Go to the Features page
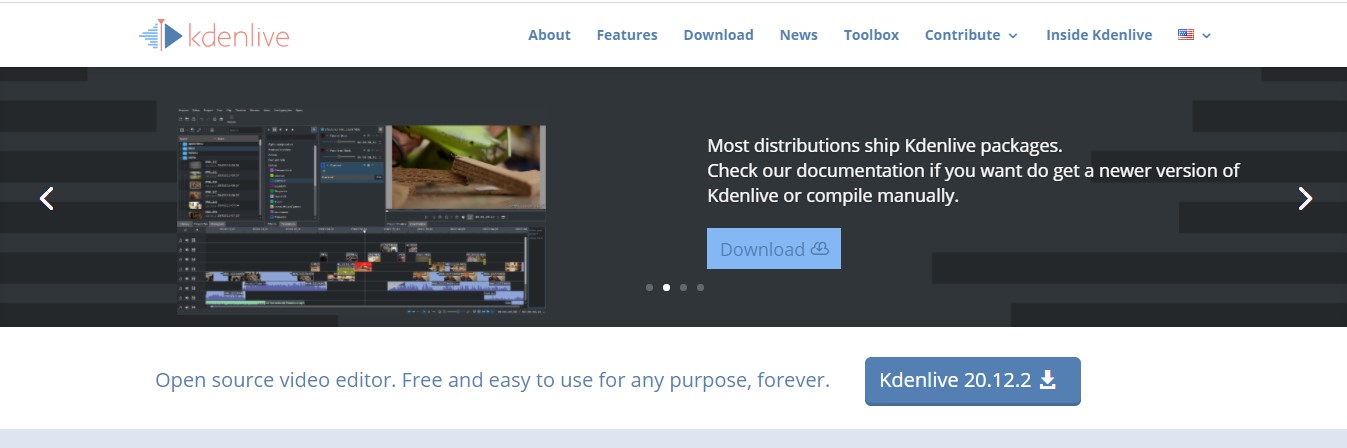This screenshot has height=448, width=1347. pyautogui.click(x=627, y=35)
